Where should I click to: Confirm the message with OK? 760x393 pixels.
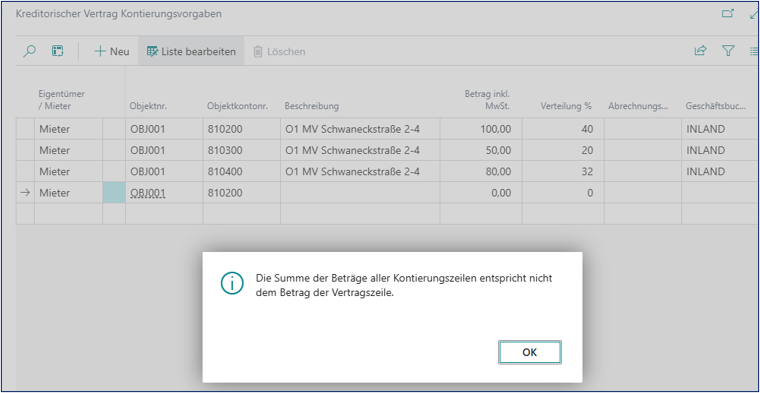[530, 352]
